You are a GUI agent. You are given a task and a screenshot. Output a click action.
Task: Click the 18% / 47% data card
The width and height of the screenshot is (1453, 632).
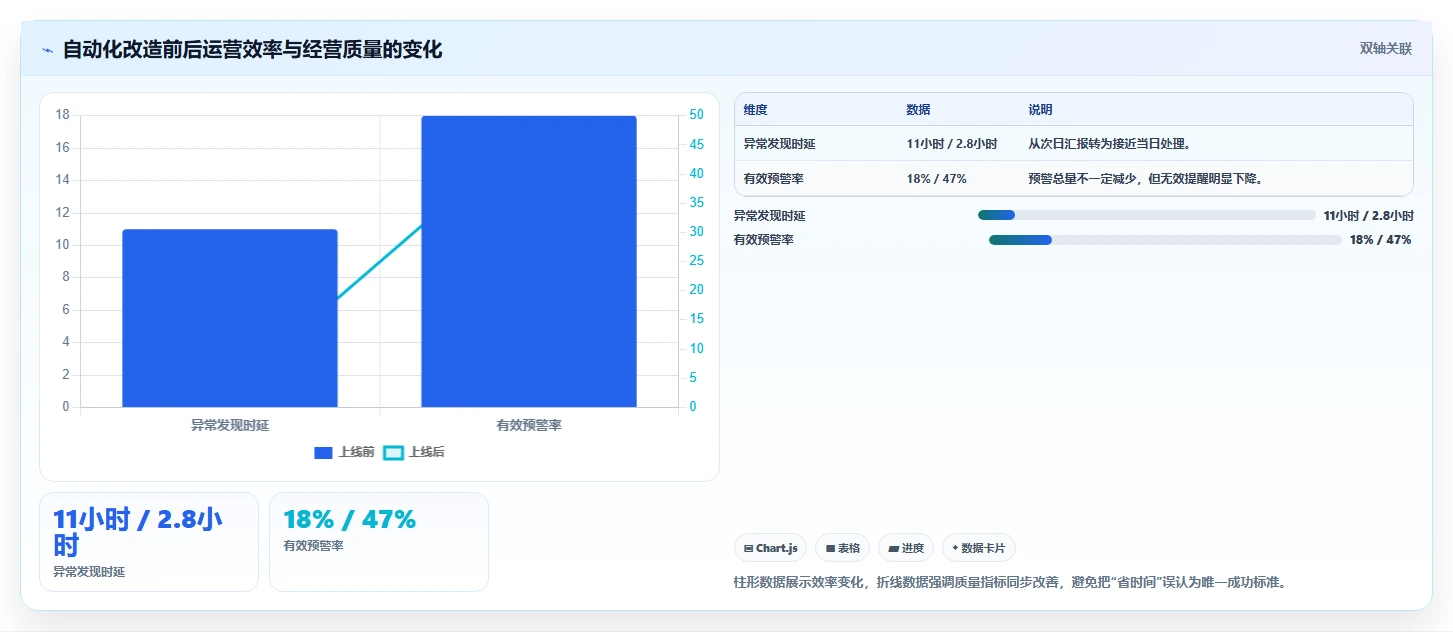(x=379, y=541)
